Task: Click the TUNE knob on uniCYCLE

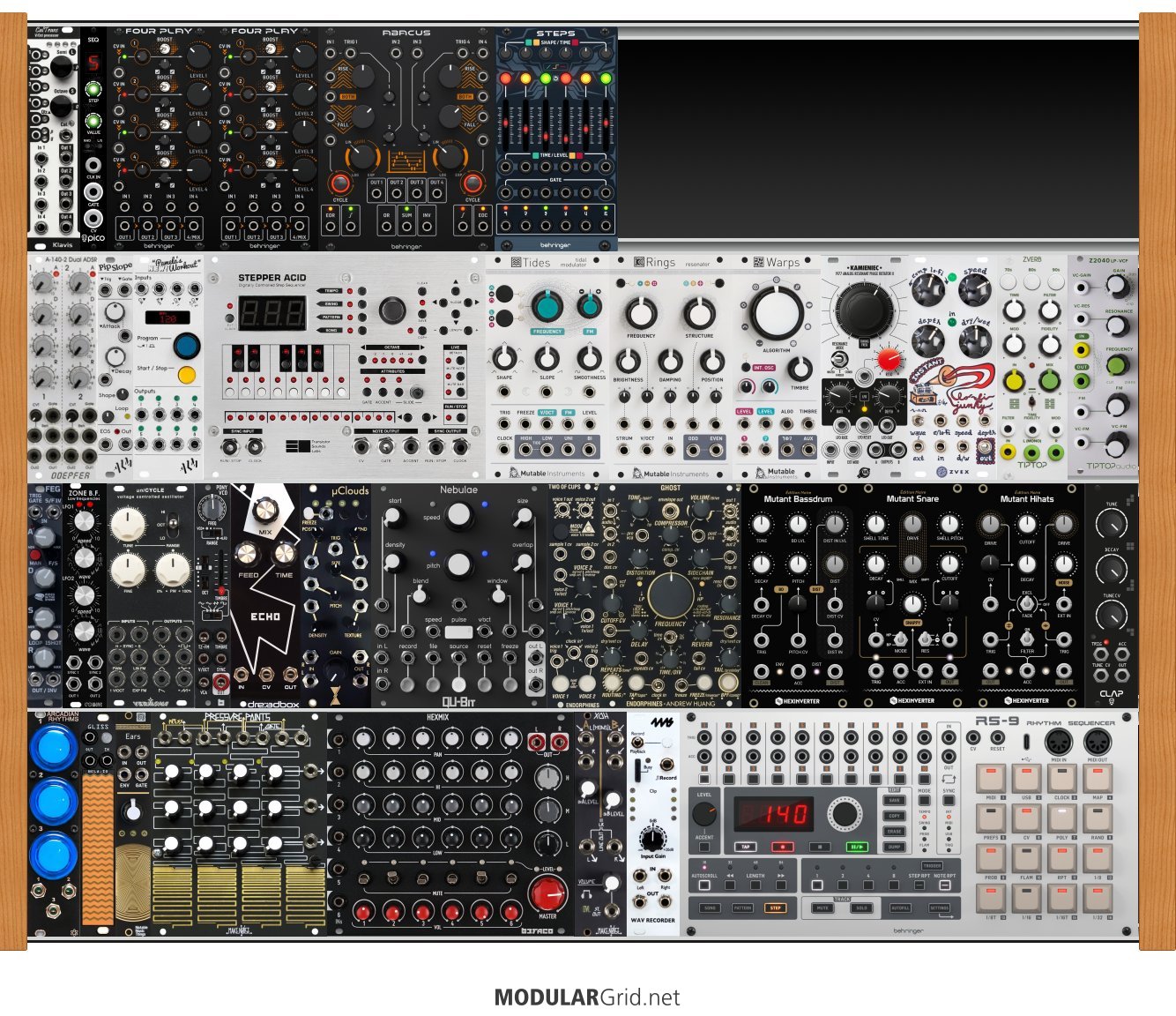Action: click(128, 525)
